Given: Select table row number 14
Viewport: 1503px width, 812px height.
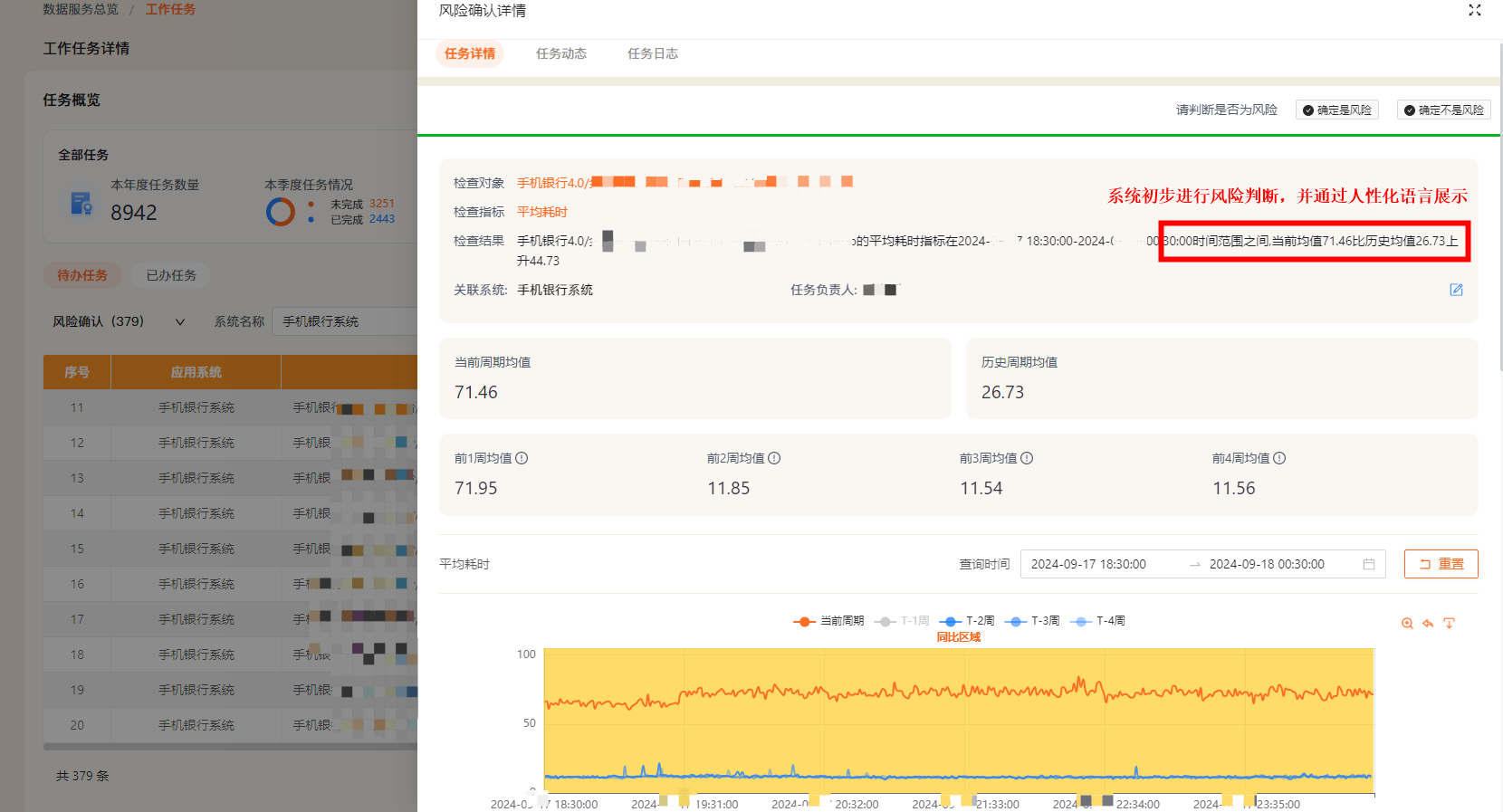Looking at the screenshot, I should [230, 513].
